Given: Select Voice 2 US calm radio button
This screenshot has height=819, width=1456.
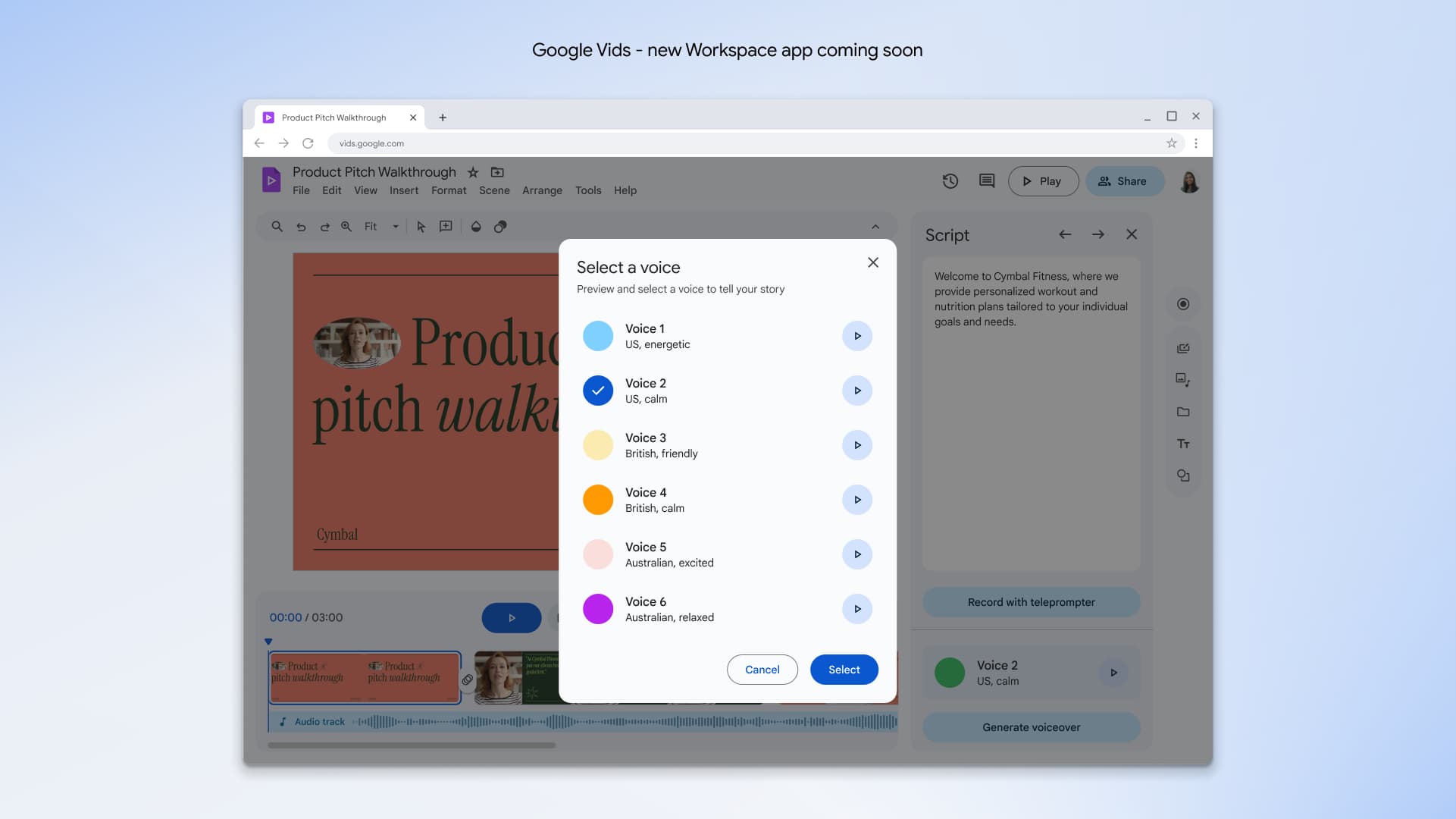Looking at the screenshot, I should (598, 390).
